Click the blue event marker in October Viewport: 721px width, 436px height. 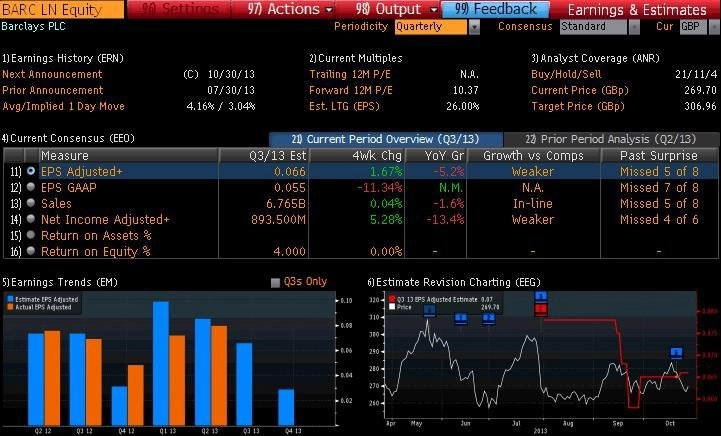[676, 353]
